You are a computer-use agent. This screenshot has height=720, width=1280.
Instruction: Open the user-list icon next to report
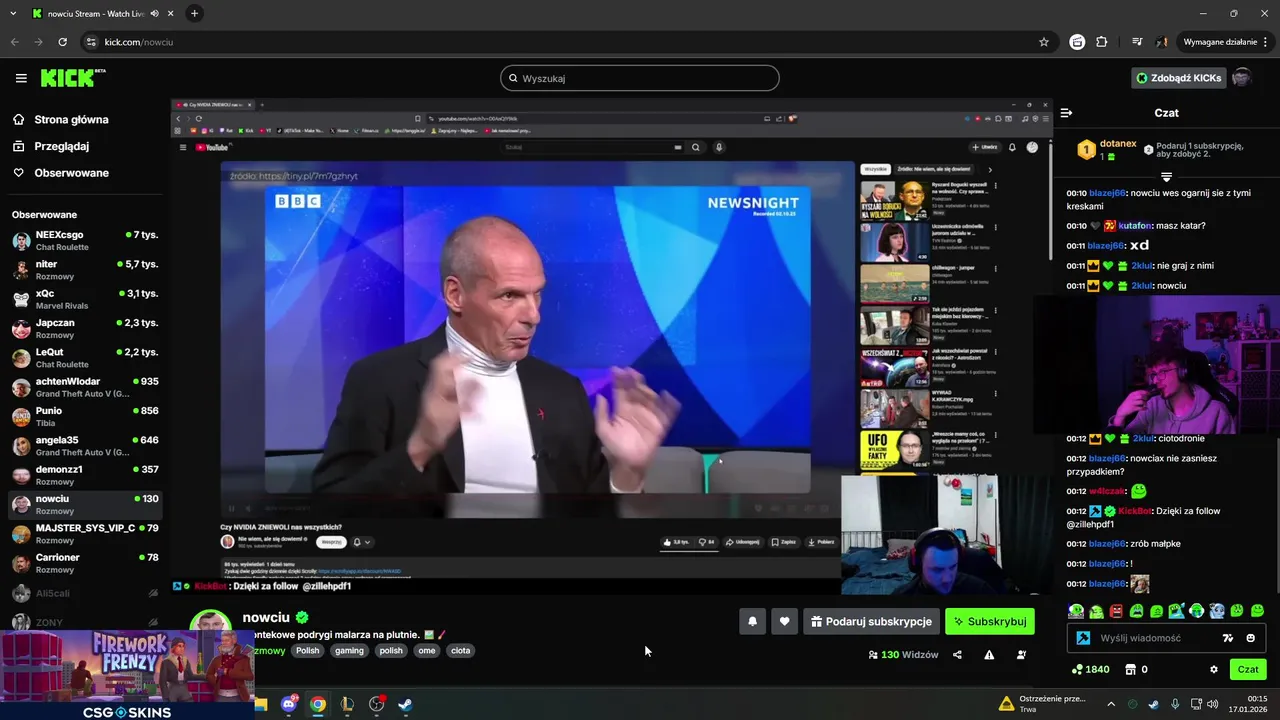click(1021, 655)
